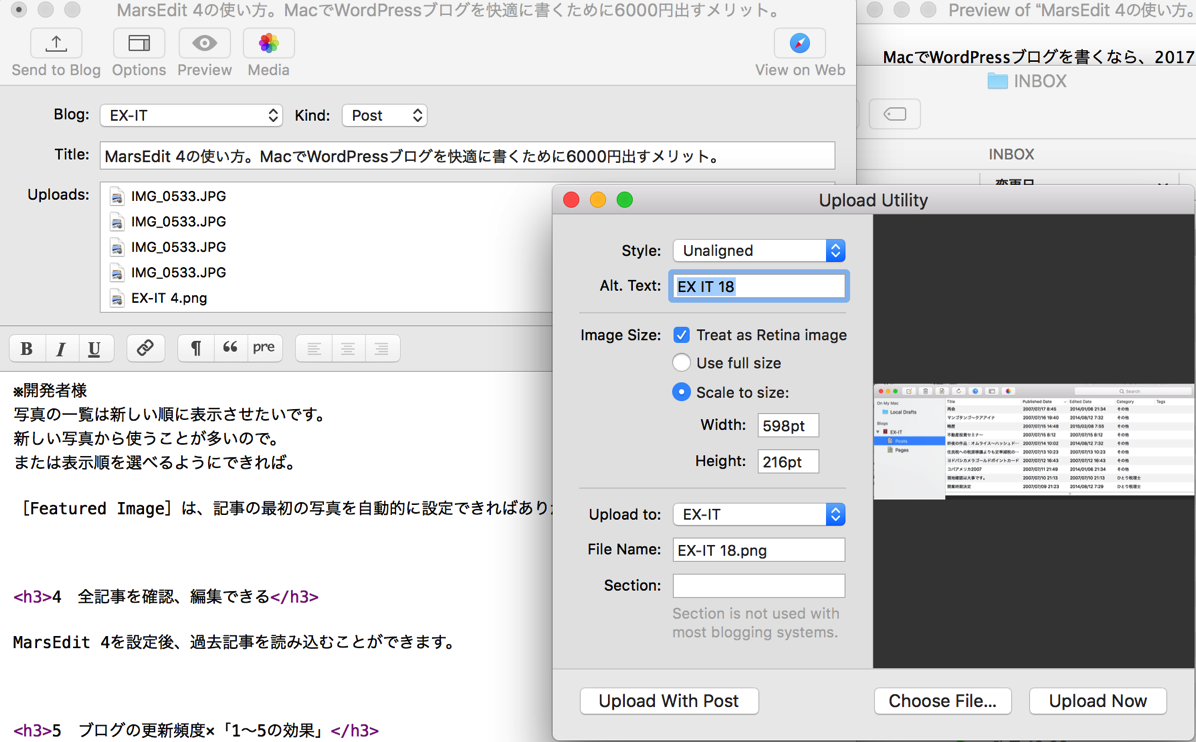Select the Use full size radio button
The height and width of the screenshot is (742, 1196).
click(x=681, y=362)
